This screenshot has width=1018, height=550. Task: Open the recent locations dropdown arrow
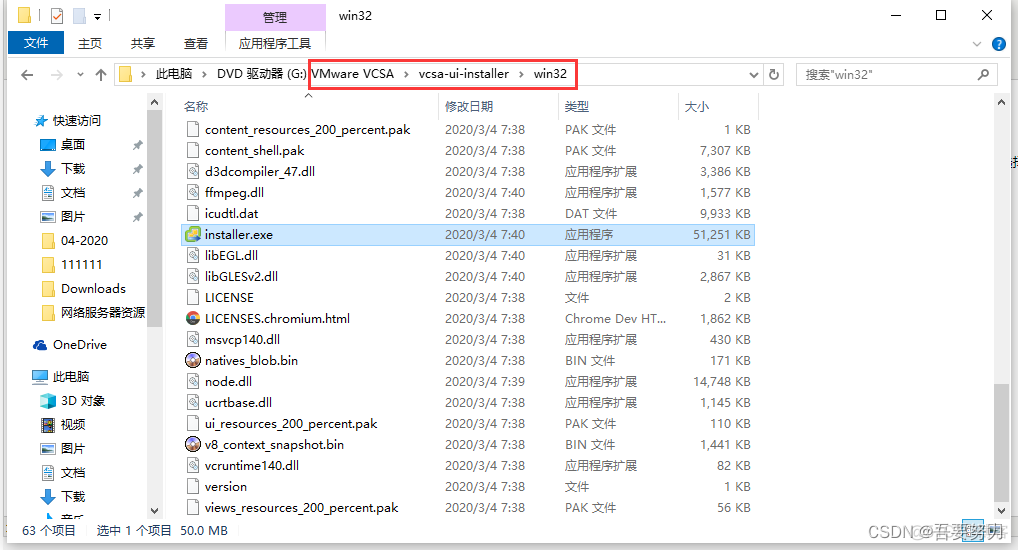(x=80, y=75)
